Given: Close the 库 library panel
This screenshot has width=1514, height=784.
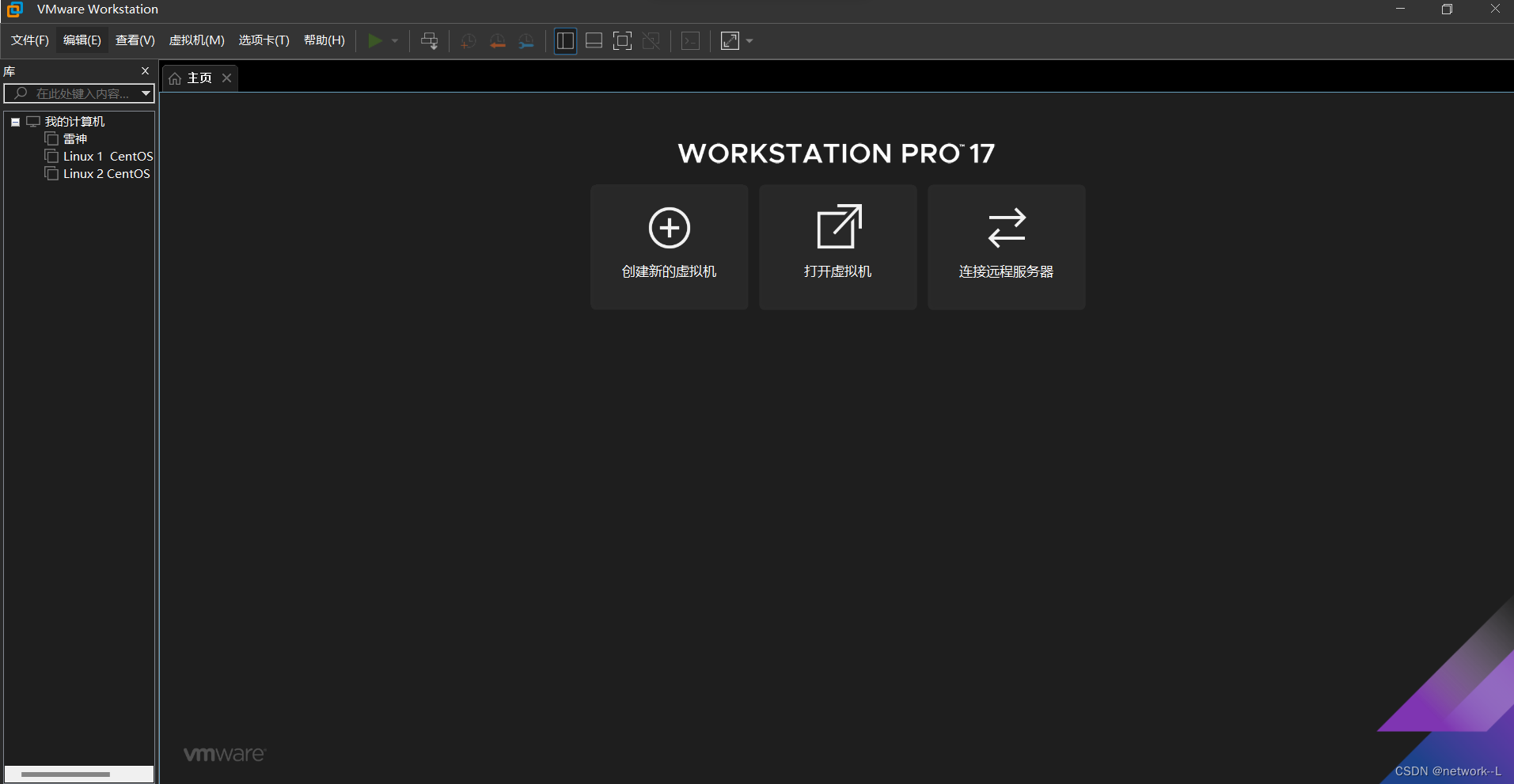Looking at the screenshot, I should [145, 71].
